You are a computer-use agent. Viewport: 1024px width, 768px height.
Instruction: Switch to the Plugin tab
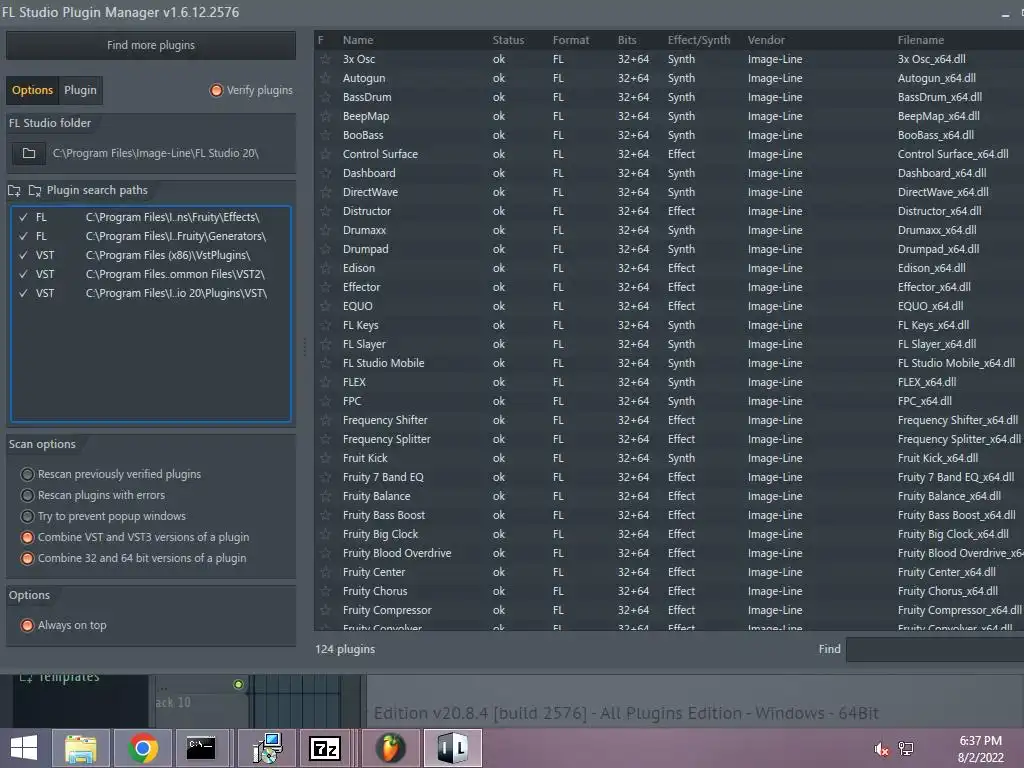80,90
